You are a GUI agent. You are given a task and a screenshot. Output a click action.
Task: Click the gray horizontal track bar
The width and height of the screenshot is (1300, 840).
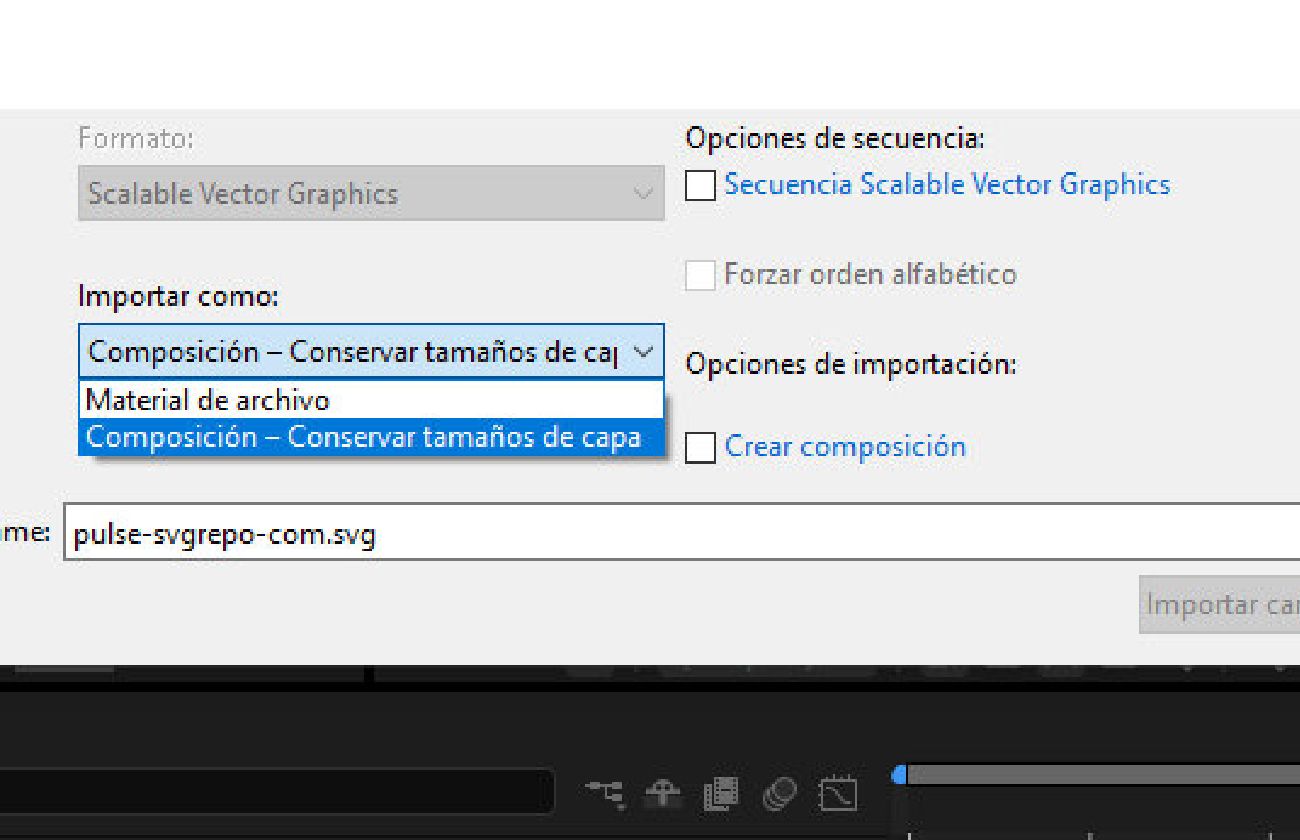tap(1100, 771)
